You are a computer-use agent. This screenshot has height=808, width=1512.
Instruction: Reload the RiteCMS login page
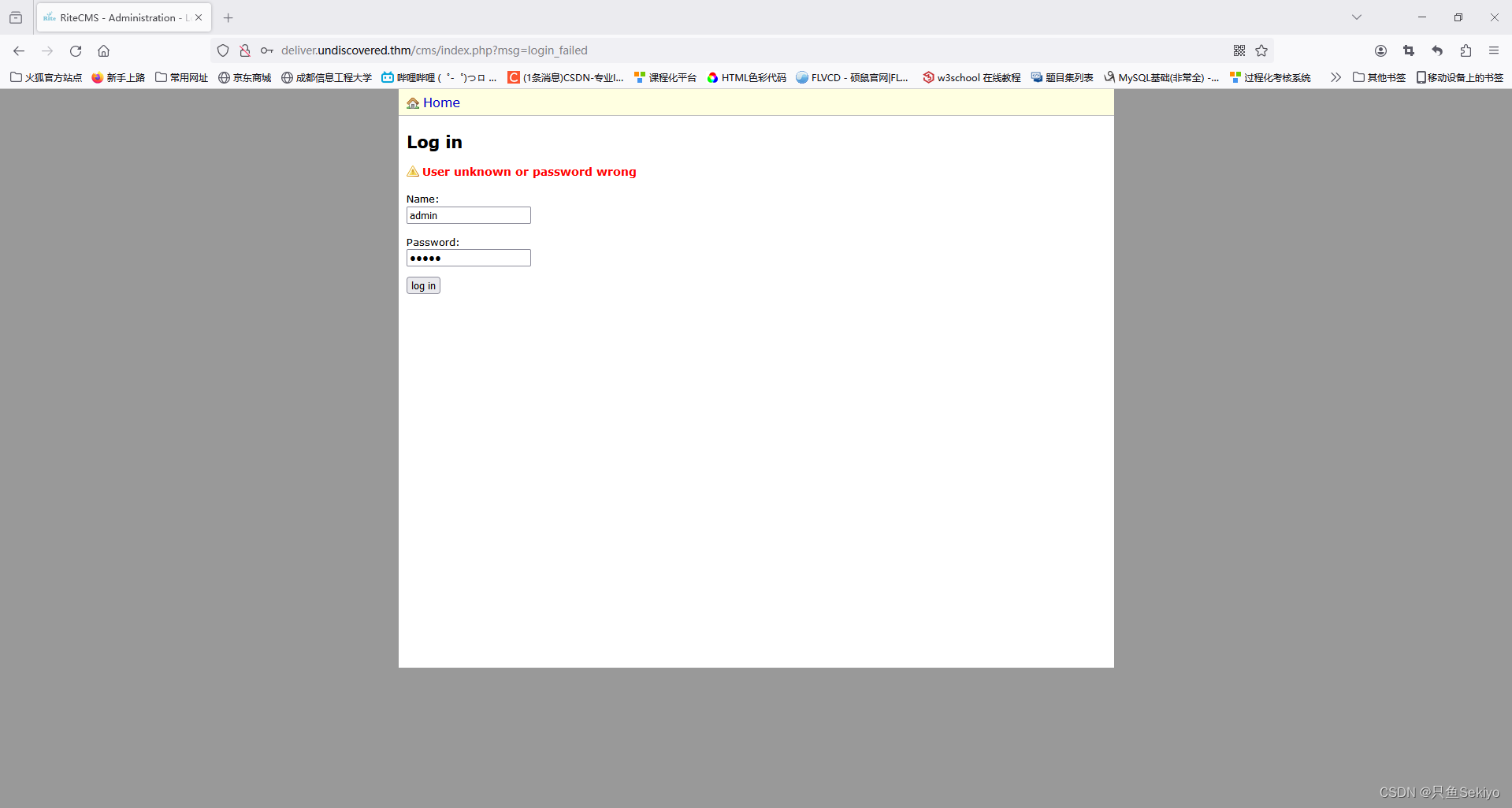coord(76,50)
